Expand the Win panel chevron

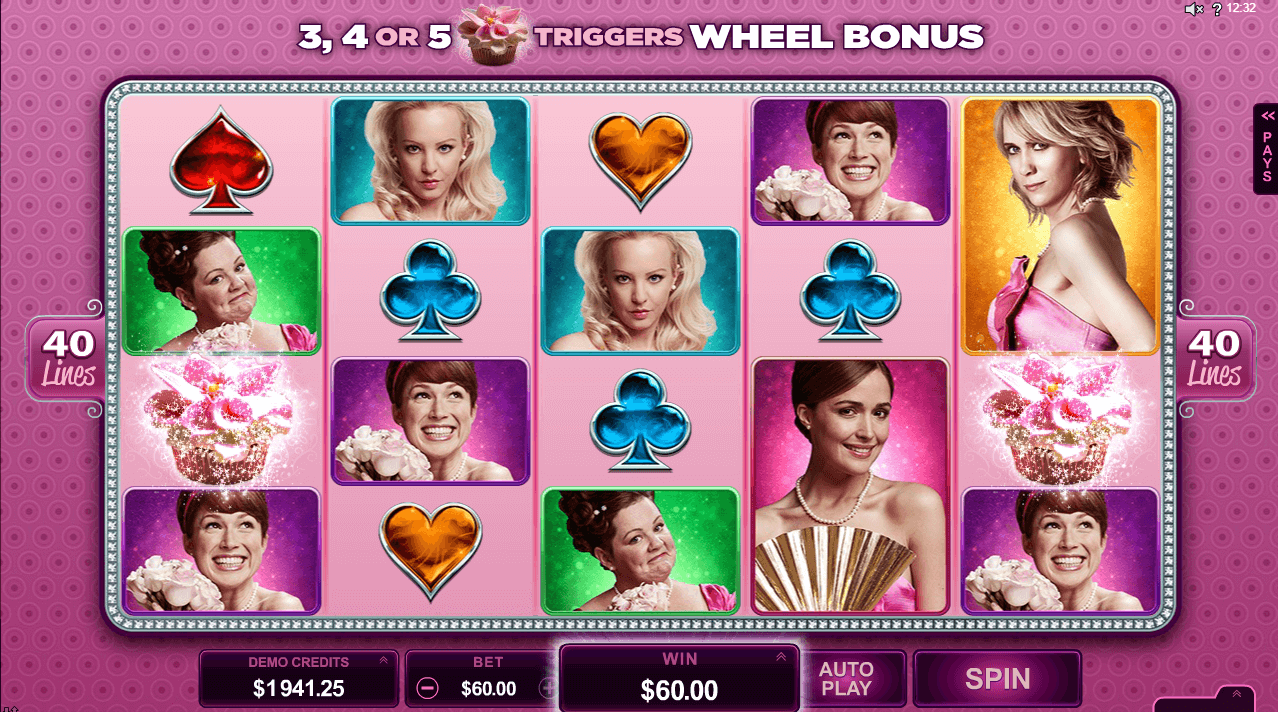point(782,657)
